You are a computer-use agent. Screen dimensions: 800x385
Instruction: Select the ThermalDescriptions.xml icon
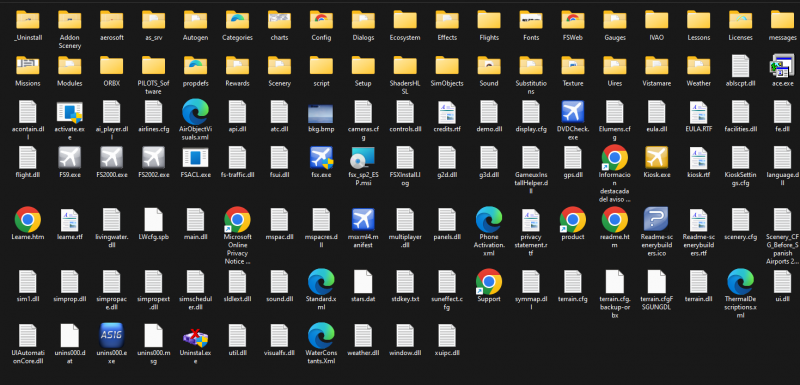click(740, 281)
